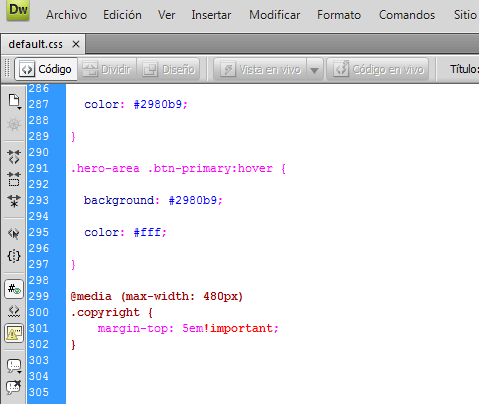Open the file management dropdown arrow
479x404 pixels.
(20, 108)
